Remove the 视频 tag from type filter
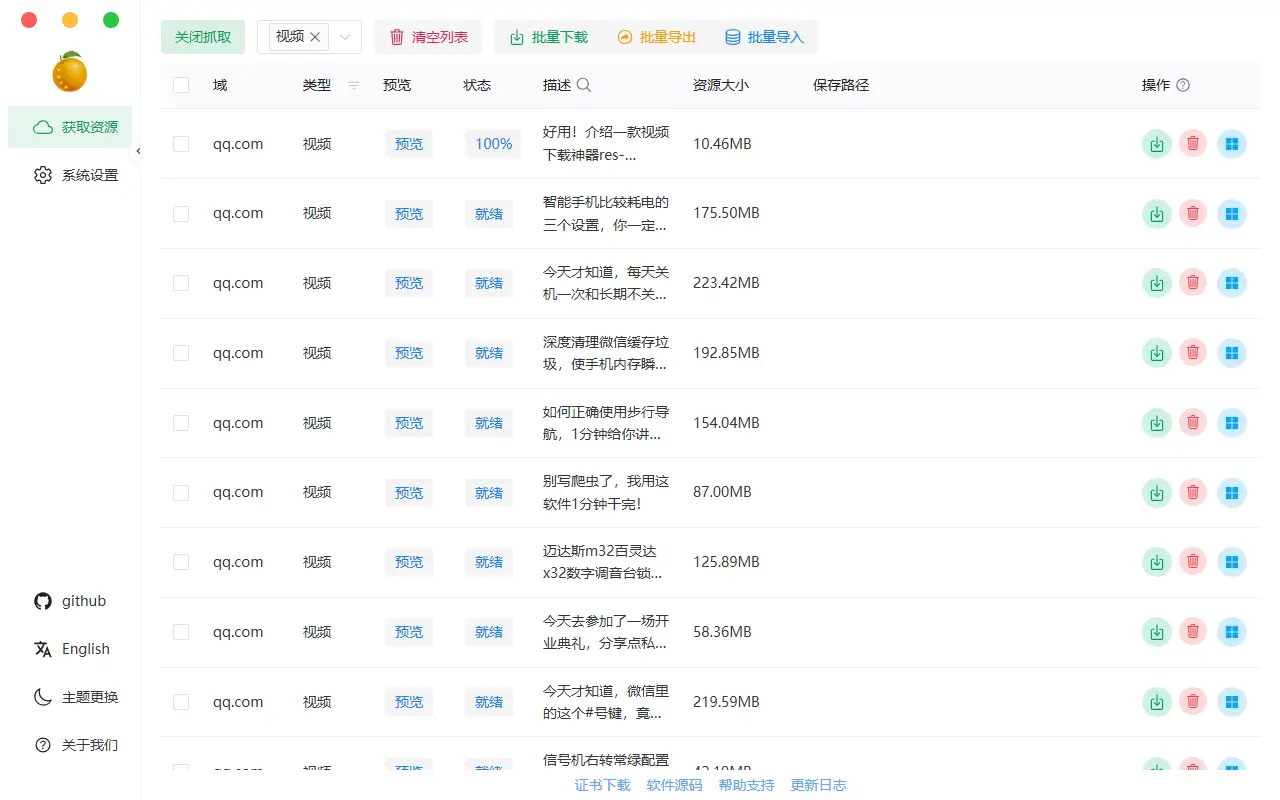 tap(315, 37)
